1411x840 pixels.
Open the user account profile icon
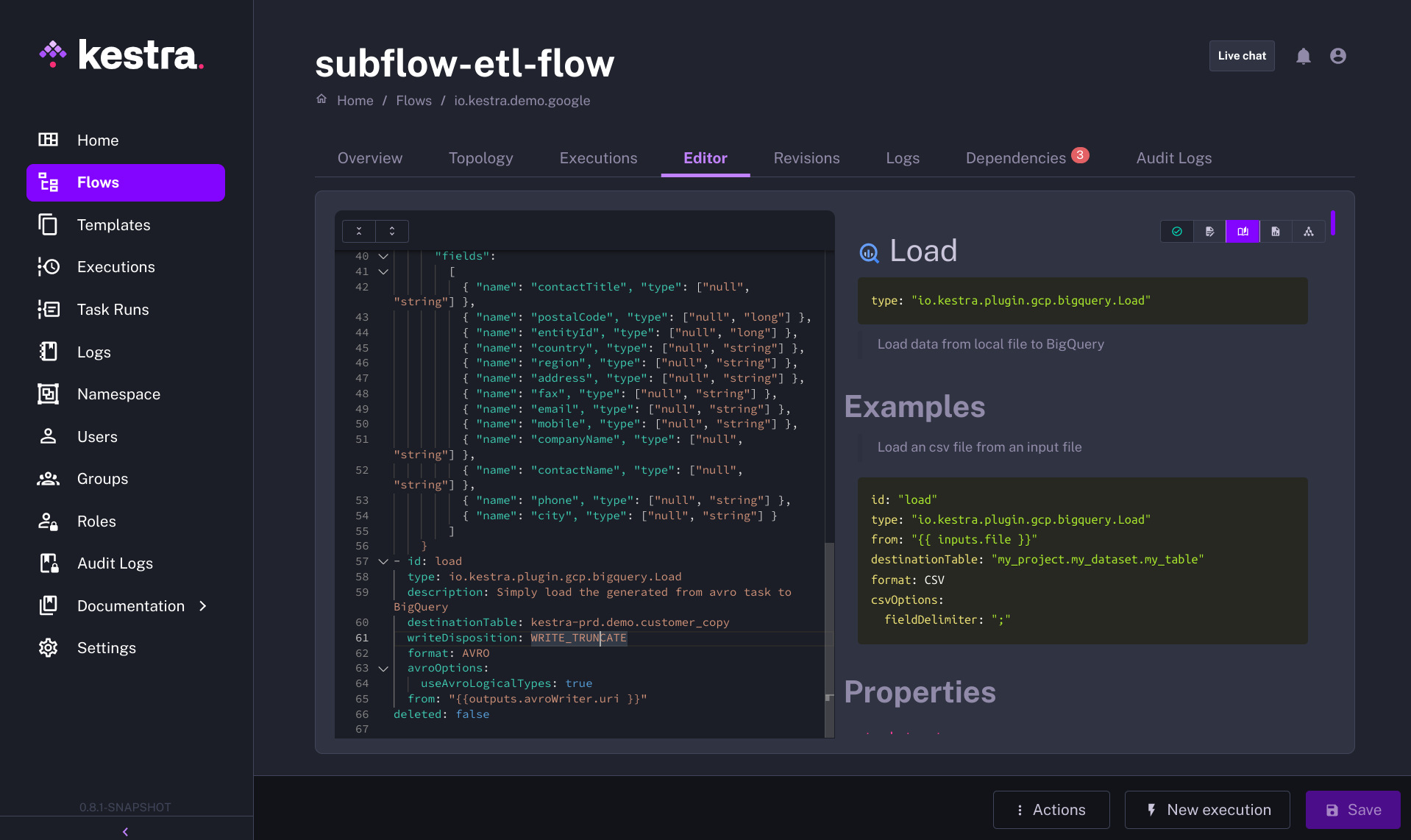point(1337,56)
